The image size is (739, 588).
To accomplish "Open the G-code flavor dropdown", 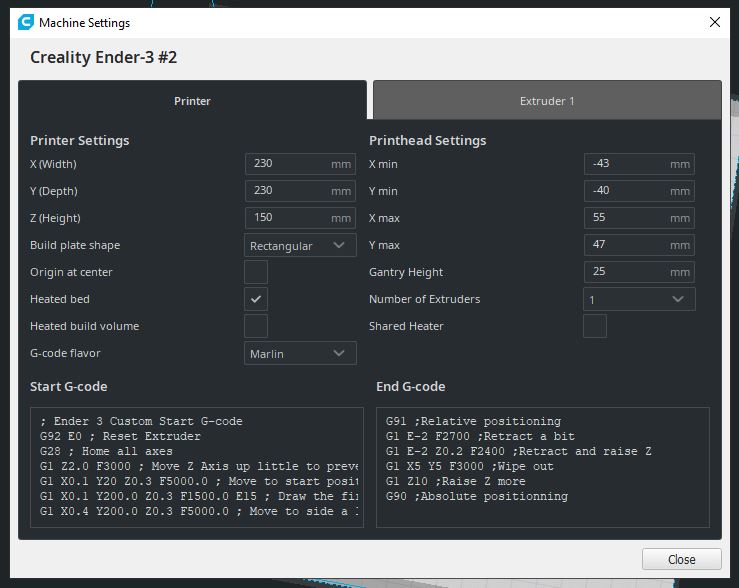I will tap(300, 353).
